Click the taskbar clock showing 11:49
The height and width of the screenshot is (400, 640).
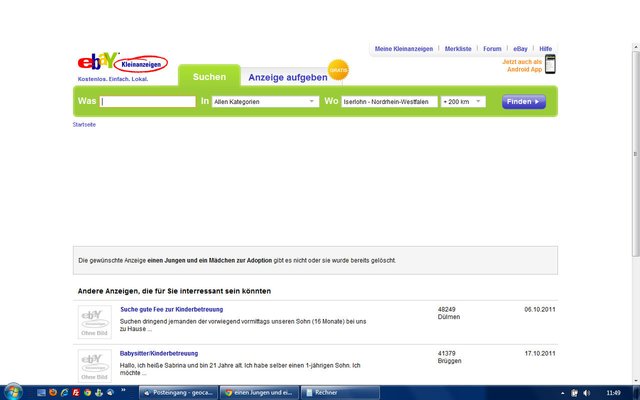(613, 393)
